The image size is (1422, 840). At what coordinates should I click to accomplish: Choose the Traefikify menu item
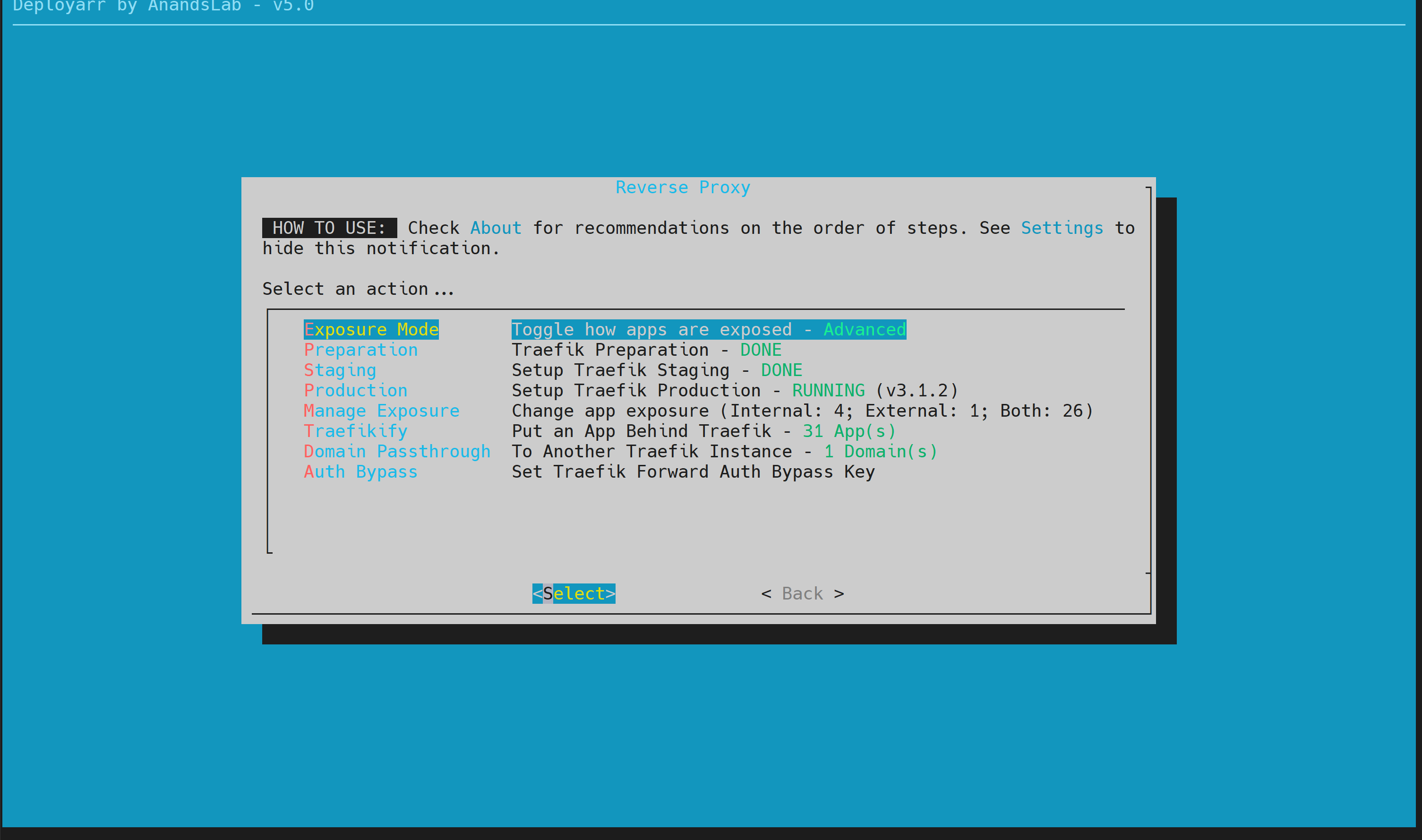(x=355, y=431)
